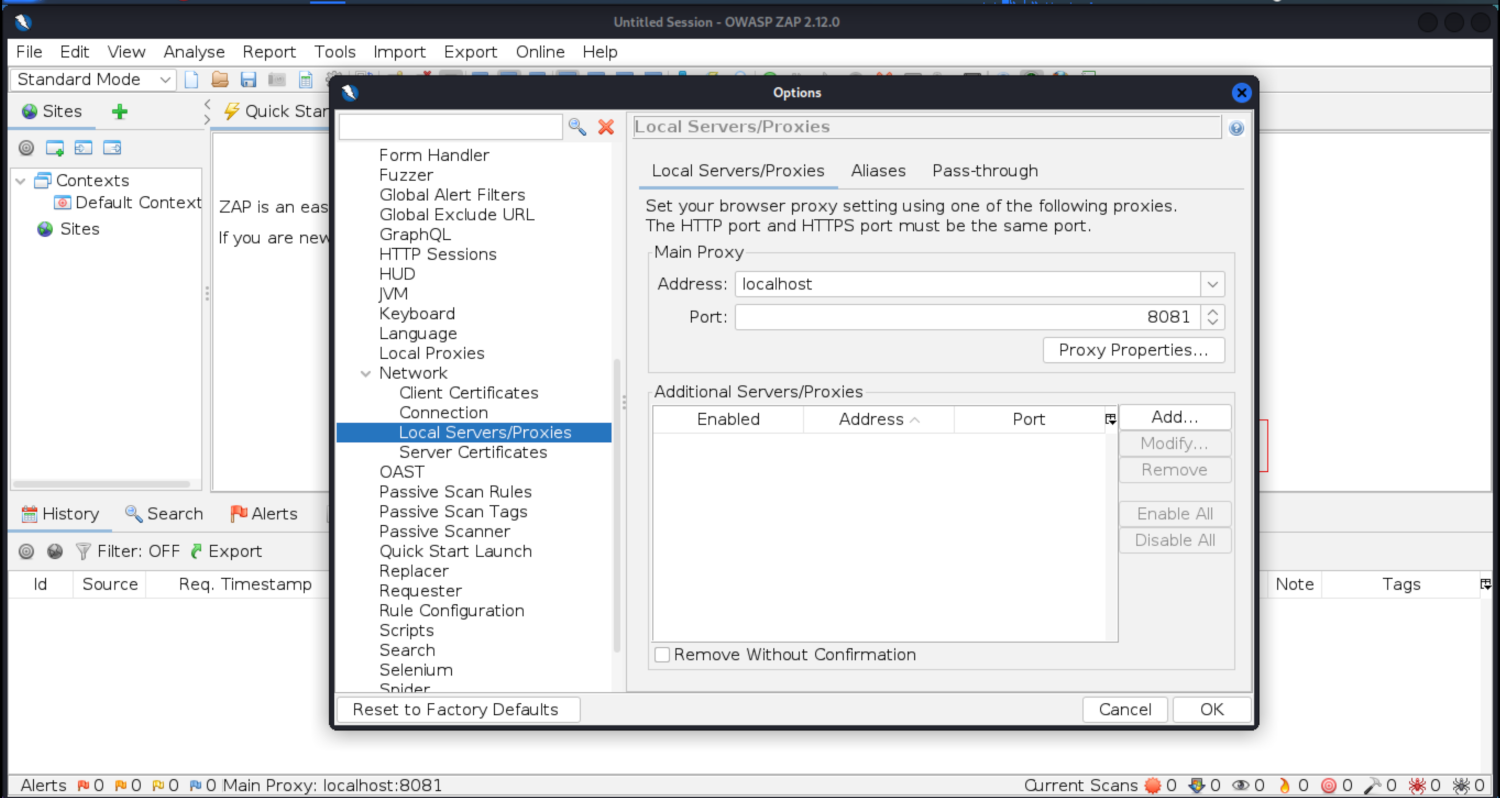The height and width of the screenshot is (798, 1500).
Task: Collapse the Contexts tree node
Action: [x=21, y=181]
